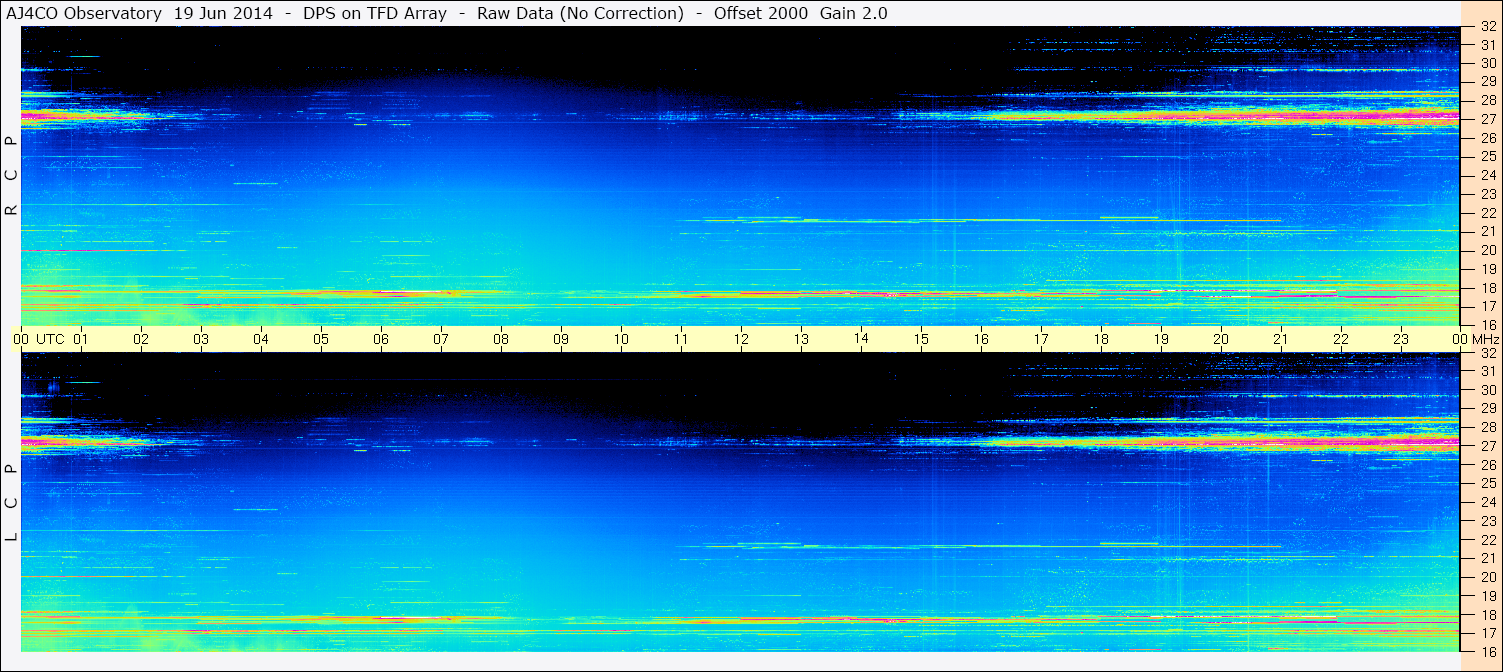Select the 20 hour marker on time axis

1221,339
